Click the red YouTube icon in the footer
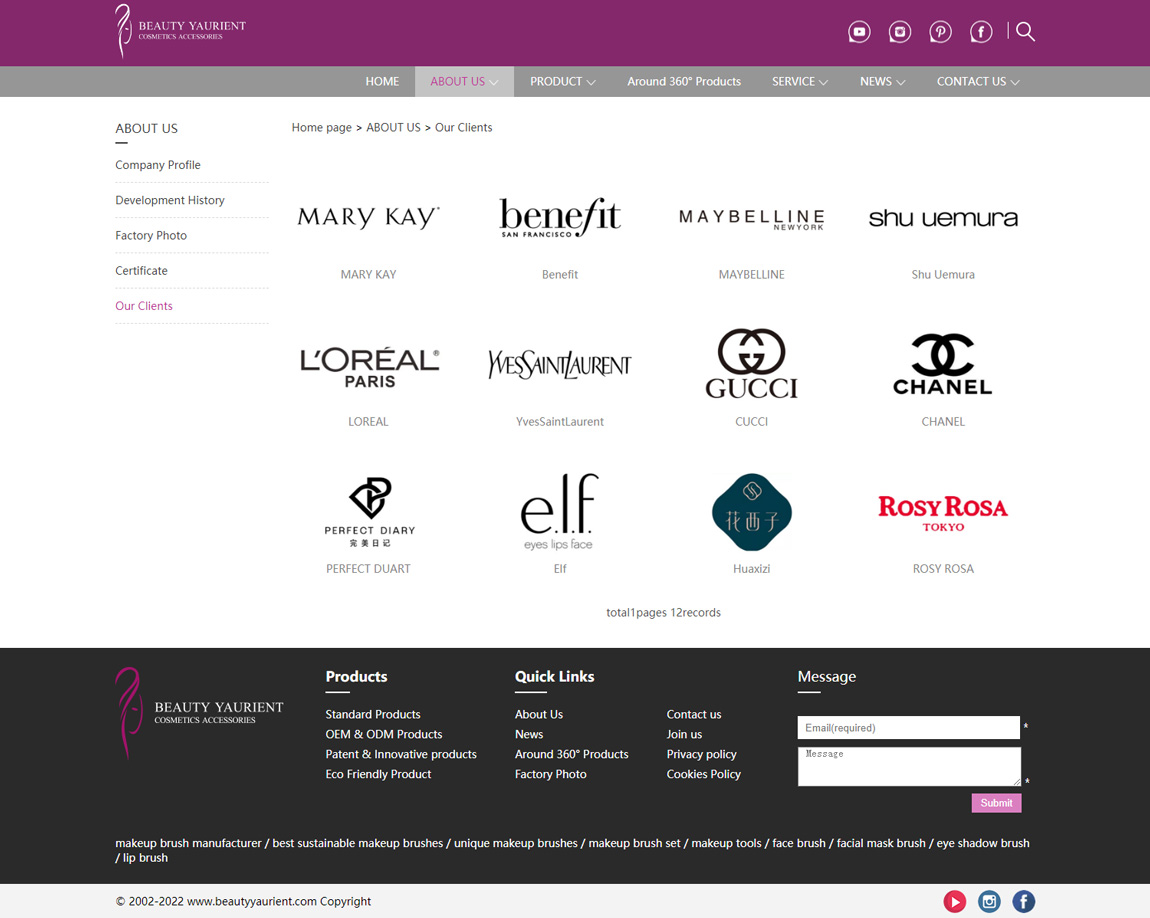This screenshot has width=1150, height=918. coord(955,901)
